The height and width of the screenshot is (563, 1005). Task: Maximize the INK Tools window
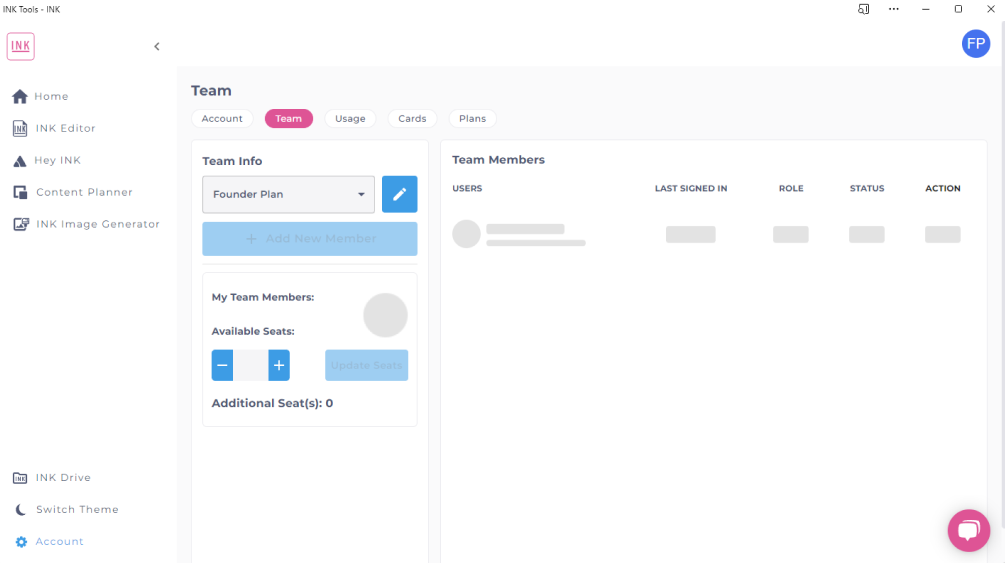pos(958,9)
